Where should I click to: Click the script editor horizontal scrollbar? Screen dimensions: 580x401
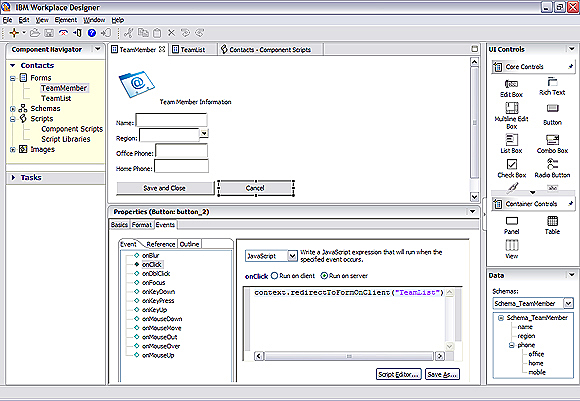(349, 356)
